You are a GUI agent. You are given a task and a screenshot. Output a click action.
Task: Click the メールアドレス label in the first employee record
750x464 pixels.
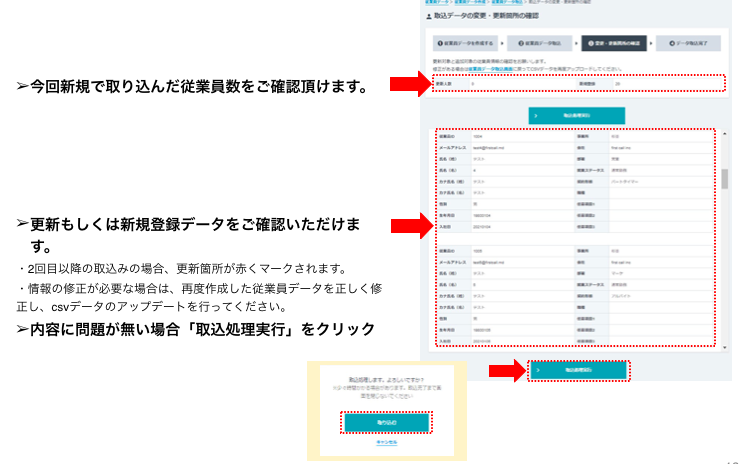pyautogui.click(x=452, y=148)
